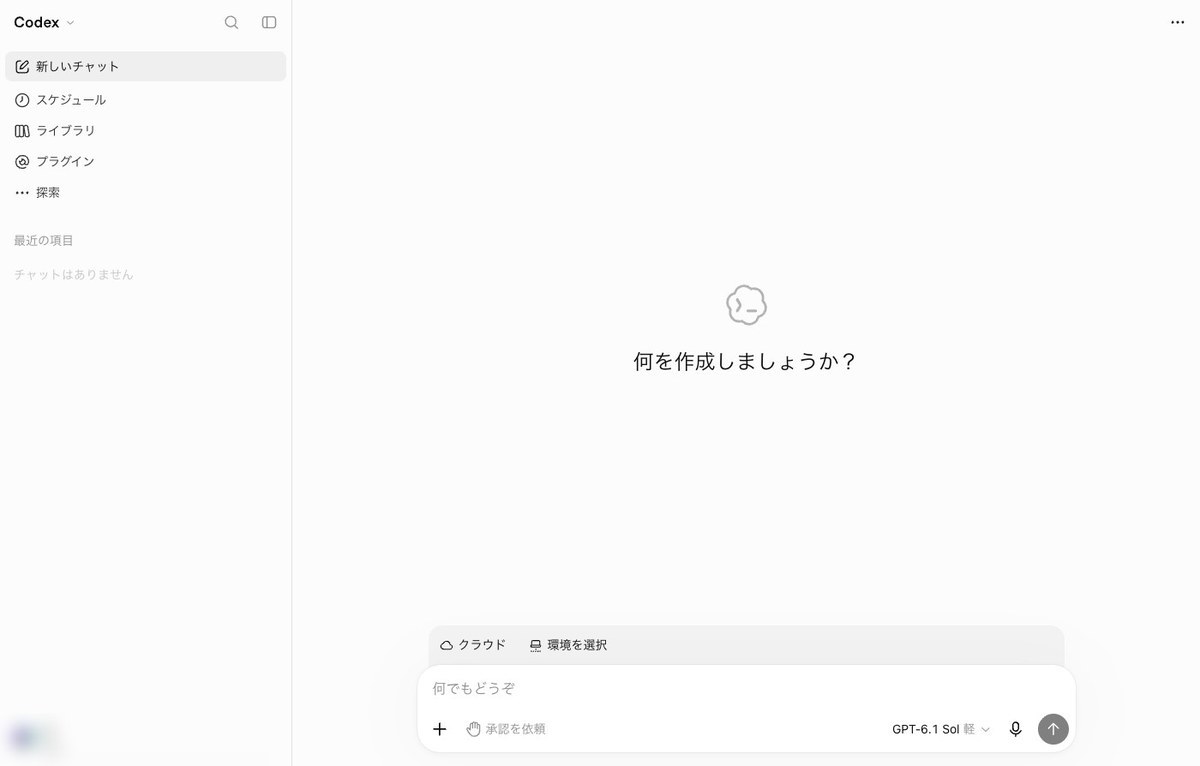Image resolution: width=1200 pixels, height=766 pixels.
Task: Click the search magnifier icon
Action: coord(231,22)
